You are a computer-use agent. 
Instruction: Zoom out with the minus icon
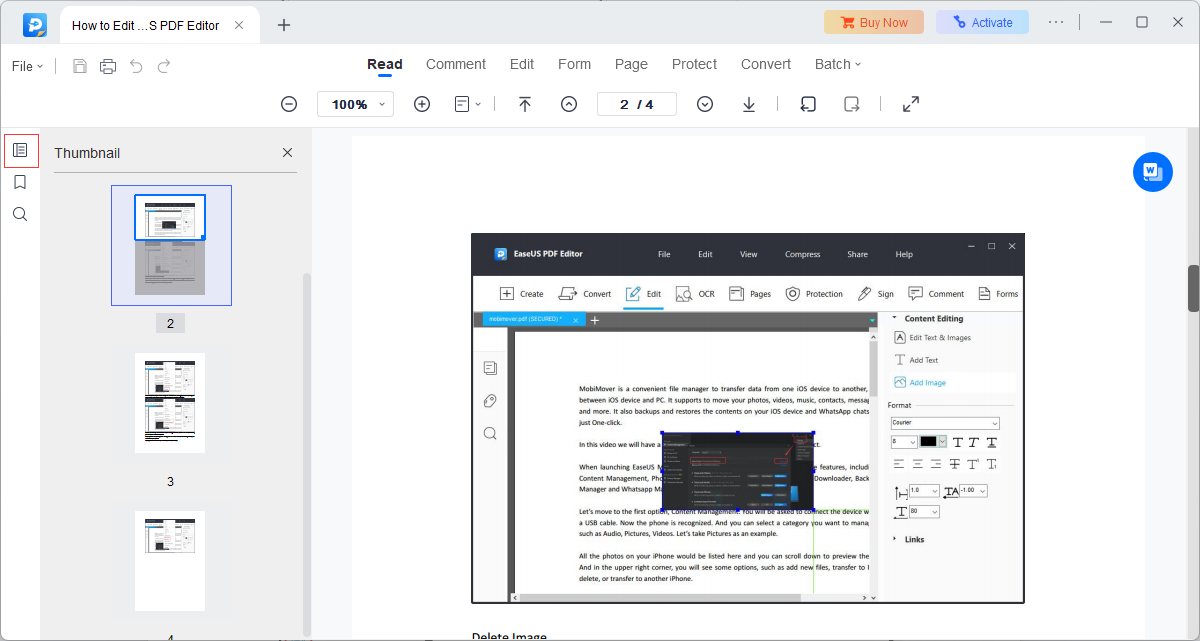click(x=289, y=104)
